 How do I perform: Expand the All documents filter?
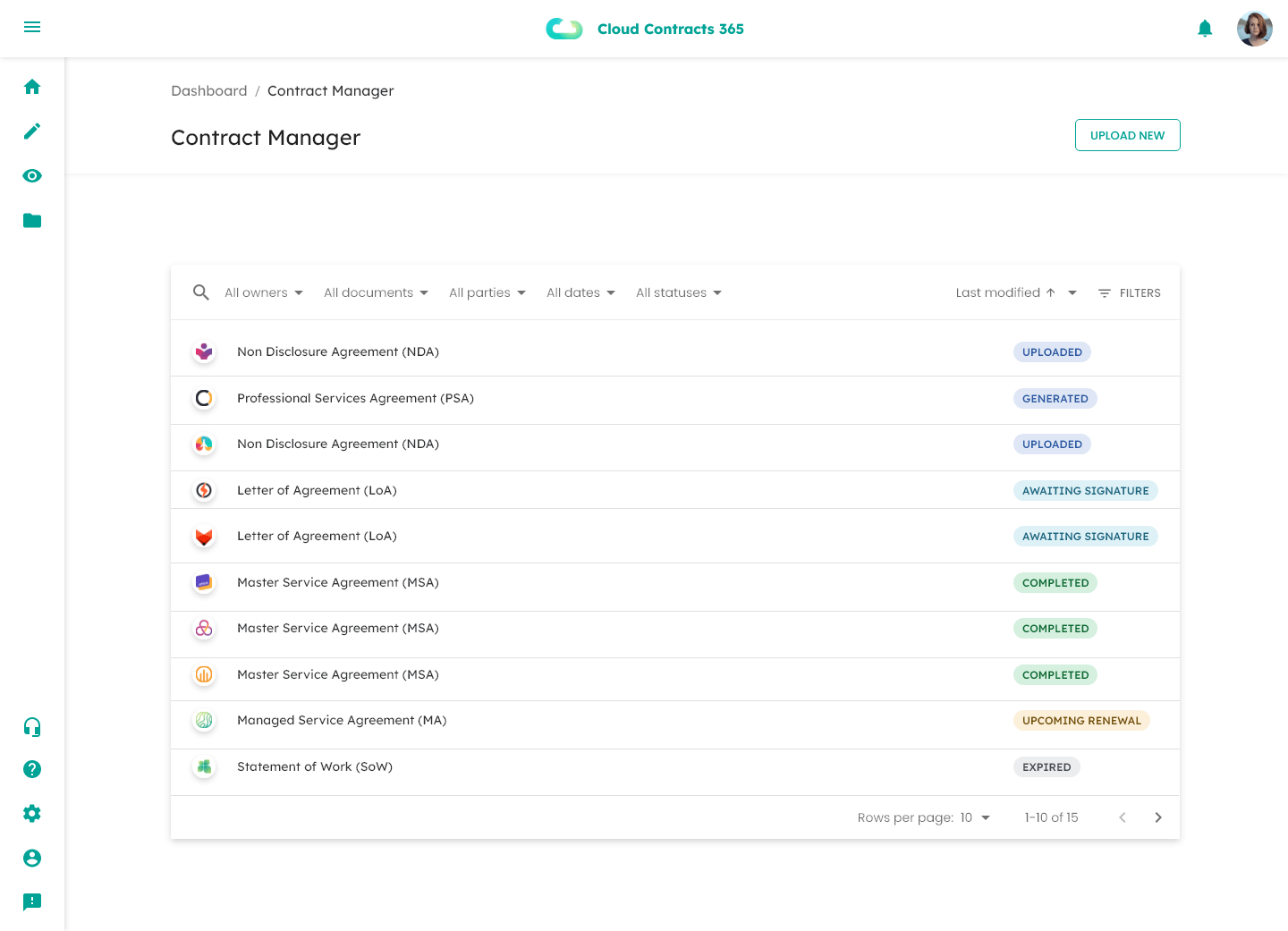(x=376, y=292)
